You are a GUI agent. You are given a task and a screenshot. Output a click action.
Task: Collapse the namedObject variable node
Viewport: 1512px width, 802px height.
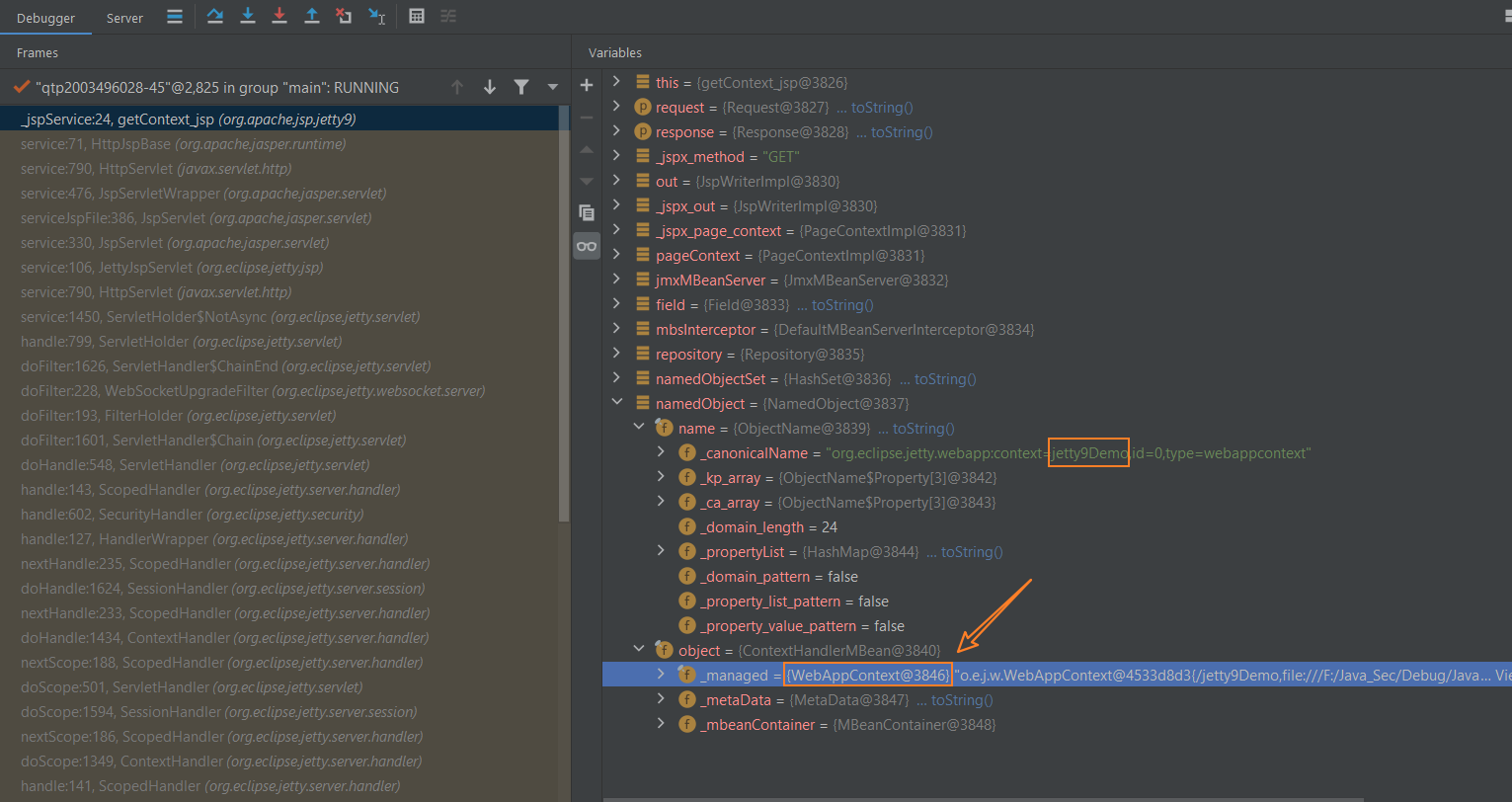click(x=617, y=403)
